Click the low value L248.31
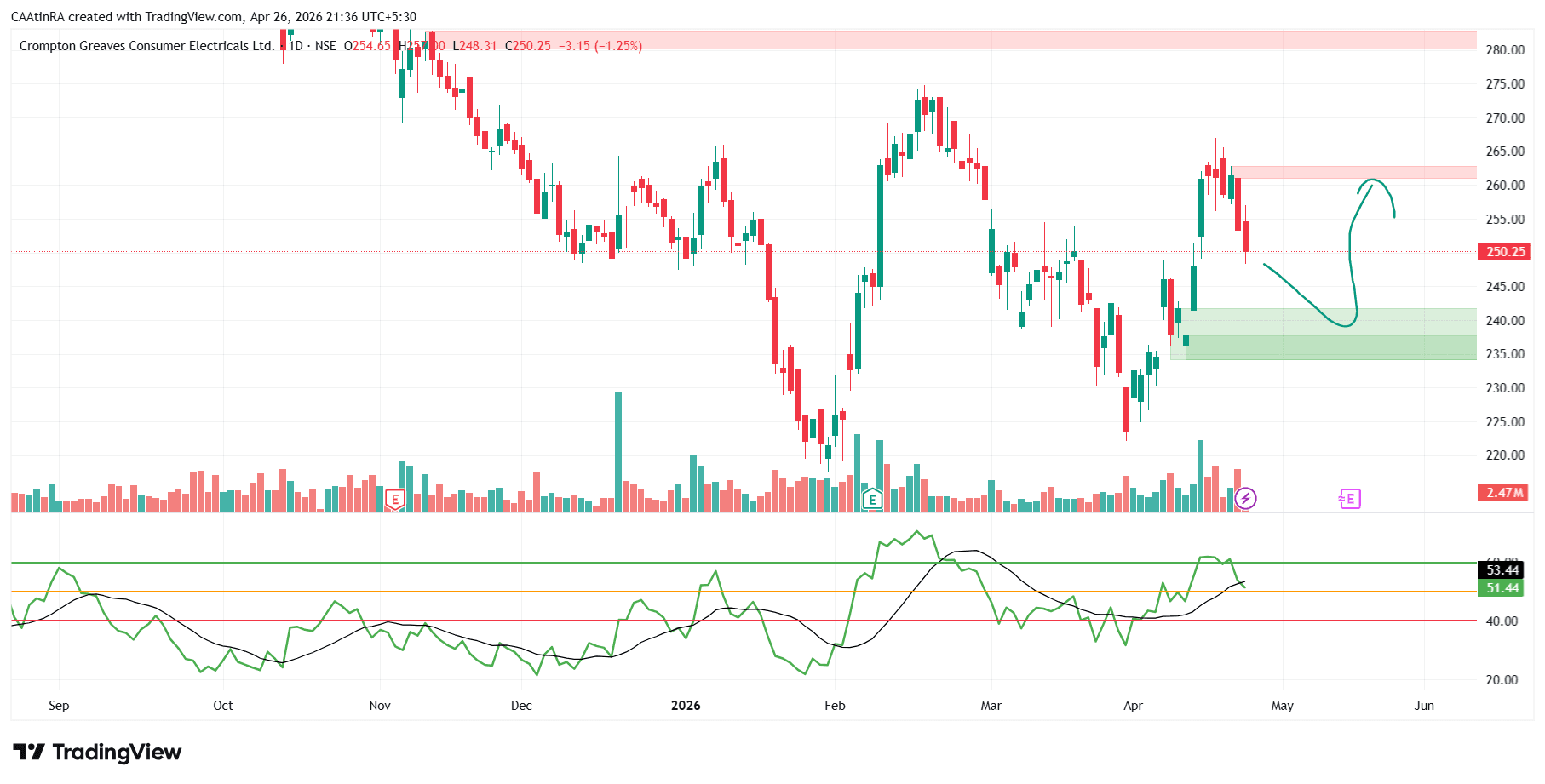1545x784 pixels. pos(474,46)
